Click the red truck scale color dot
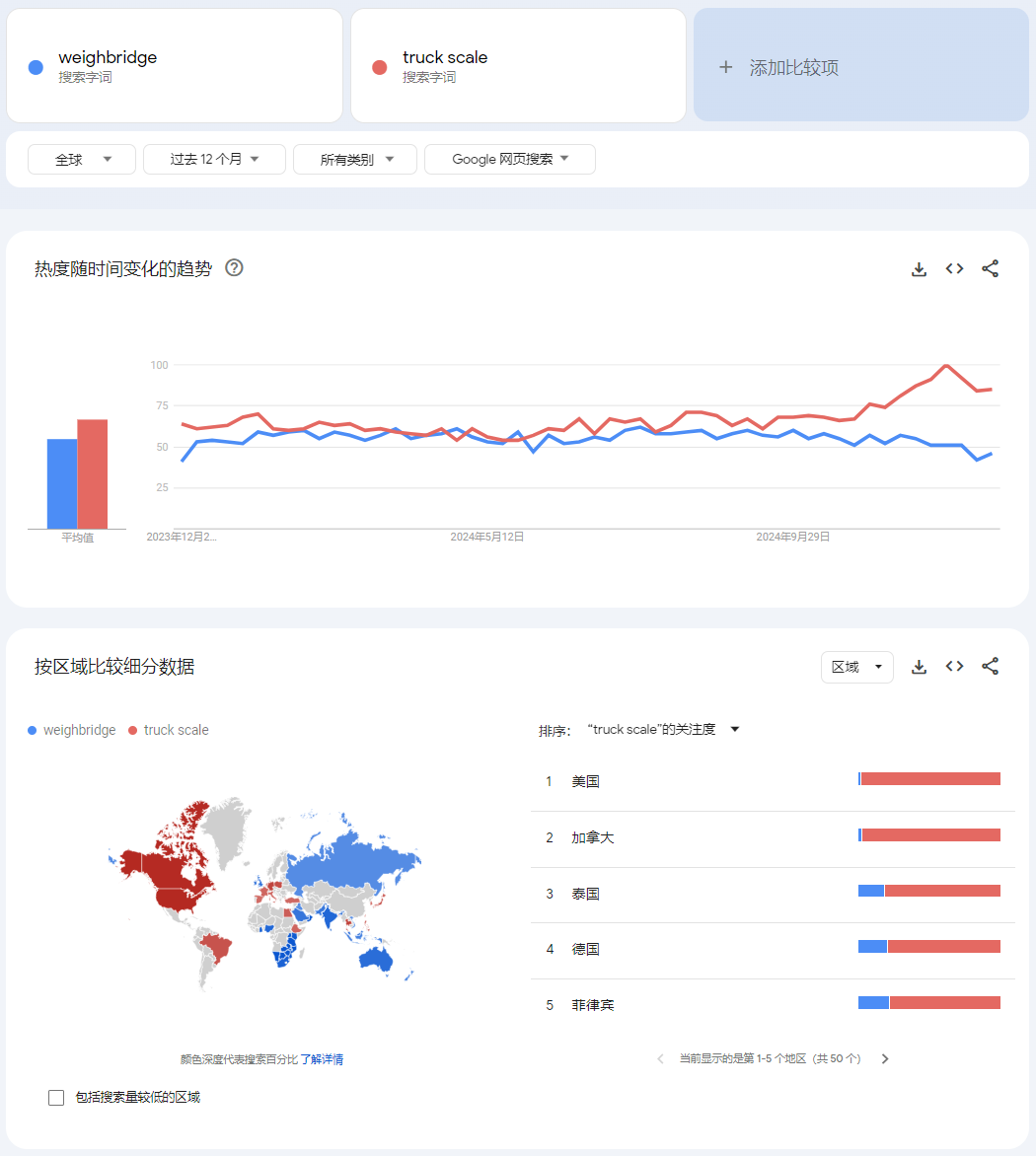 click(x=379, y=67)
